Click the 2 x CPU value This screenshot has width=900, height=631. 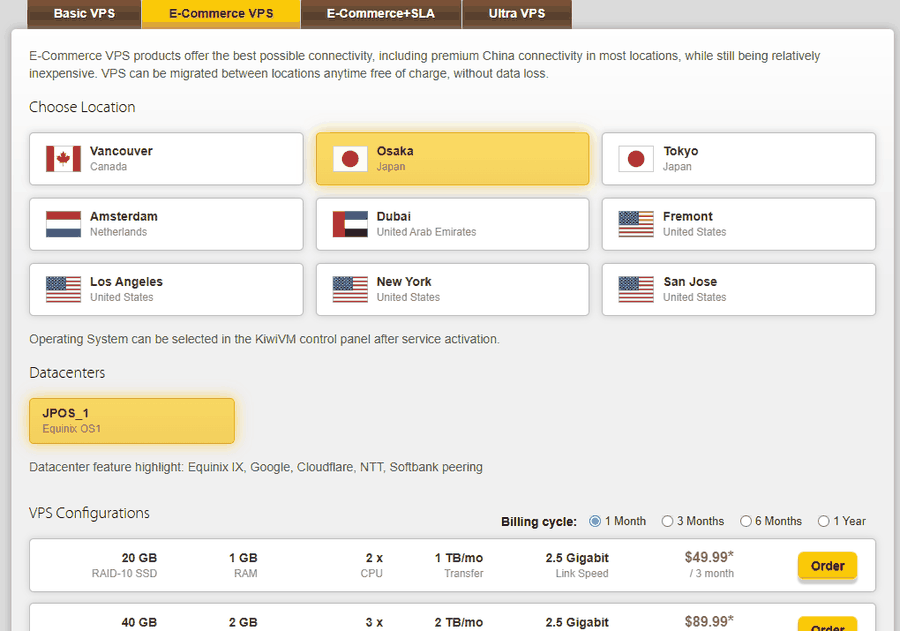point(374,558)
